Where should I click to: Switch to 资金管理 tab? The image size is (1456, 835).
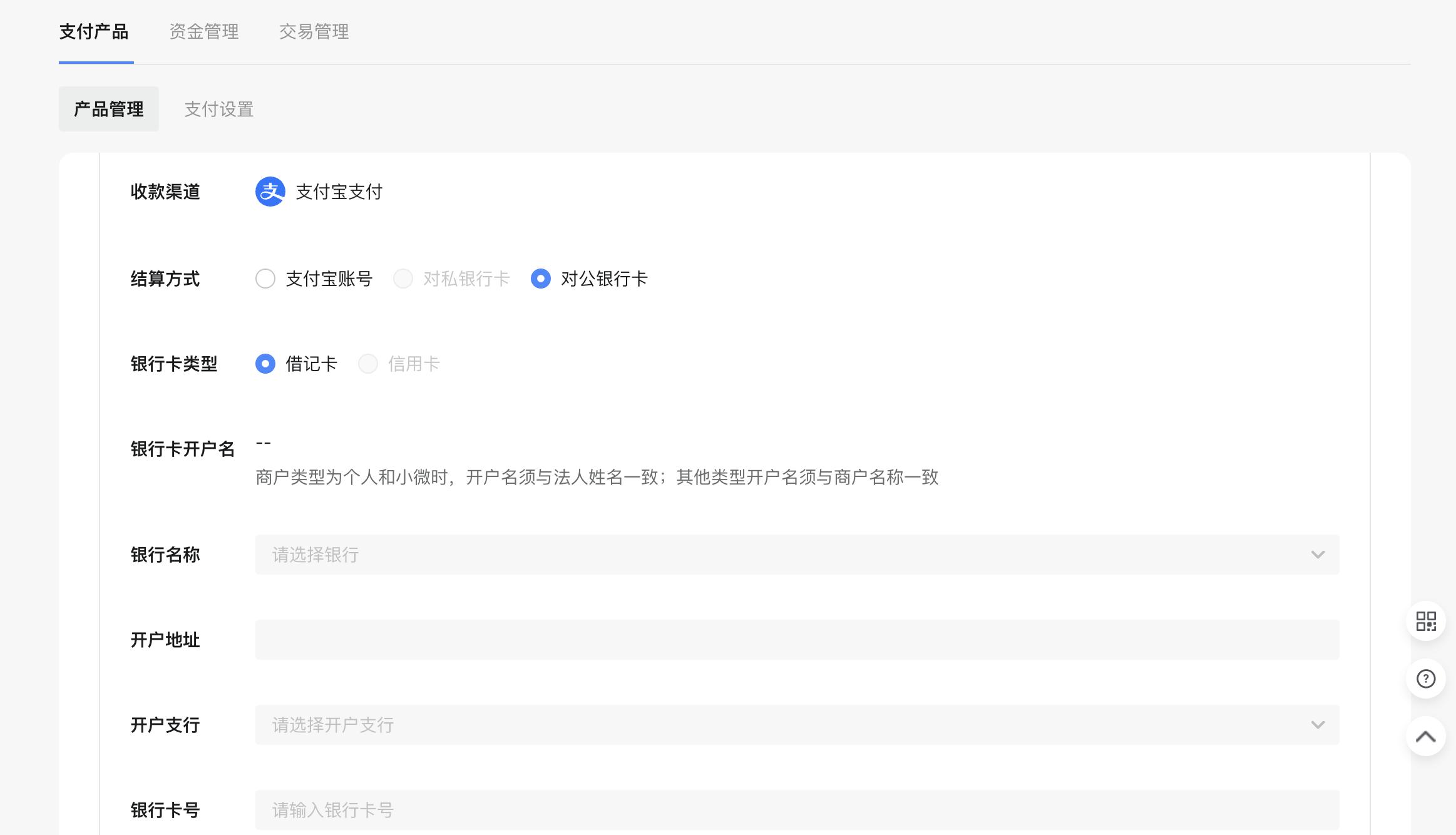coord(204,31)
